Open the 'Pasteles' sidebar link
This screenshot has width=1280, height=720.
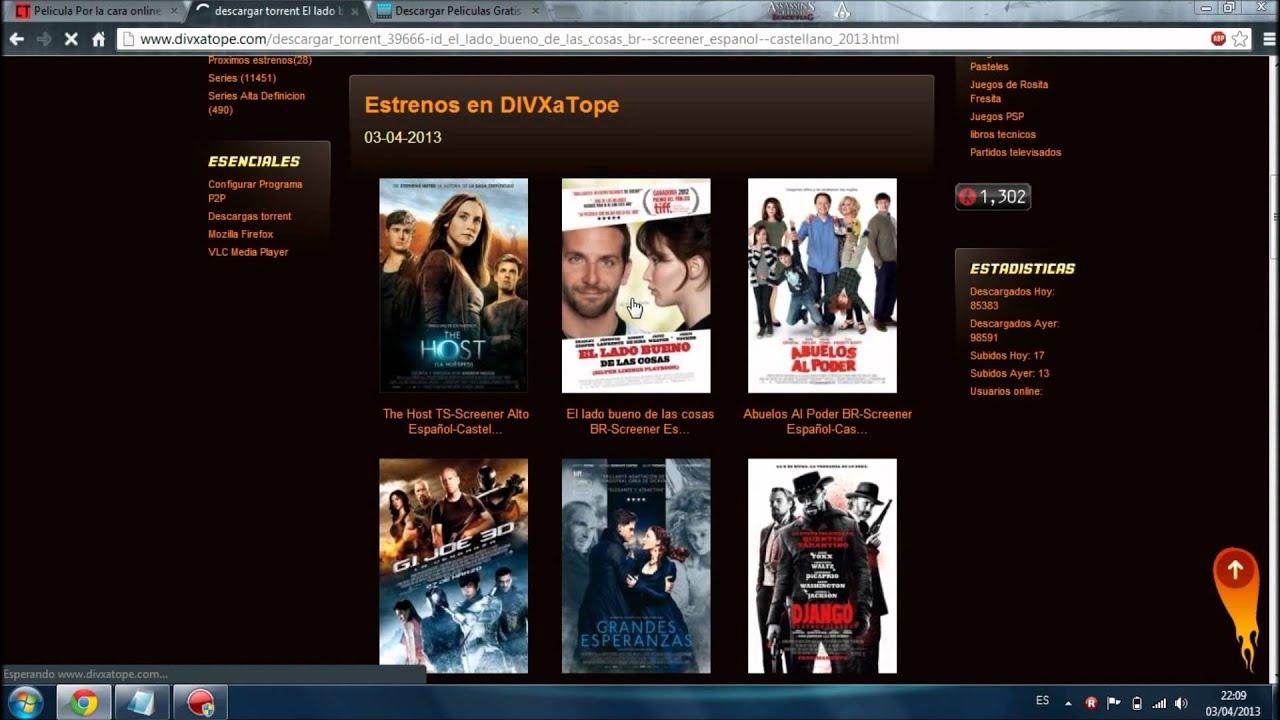989,67
